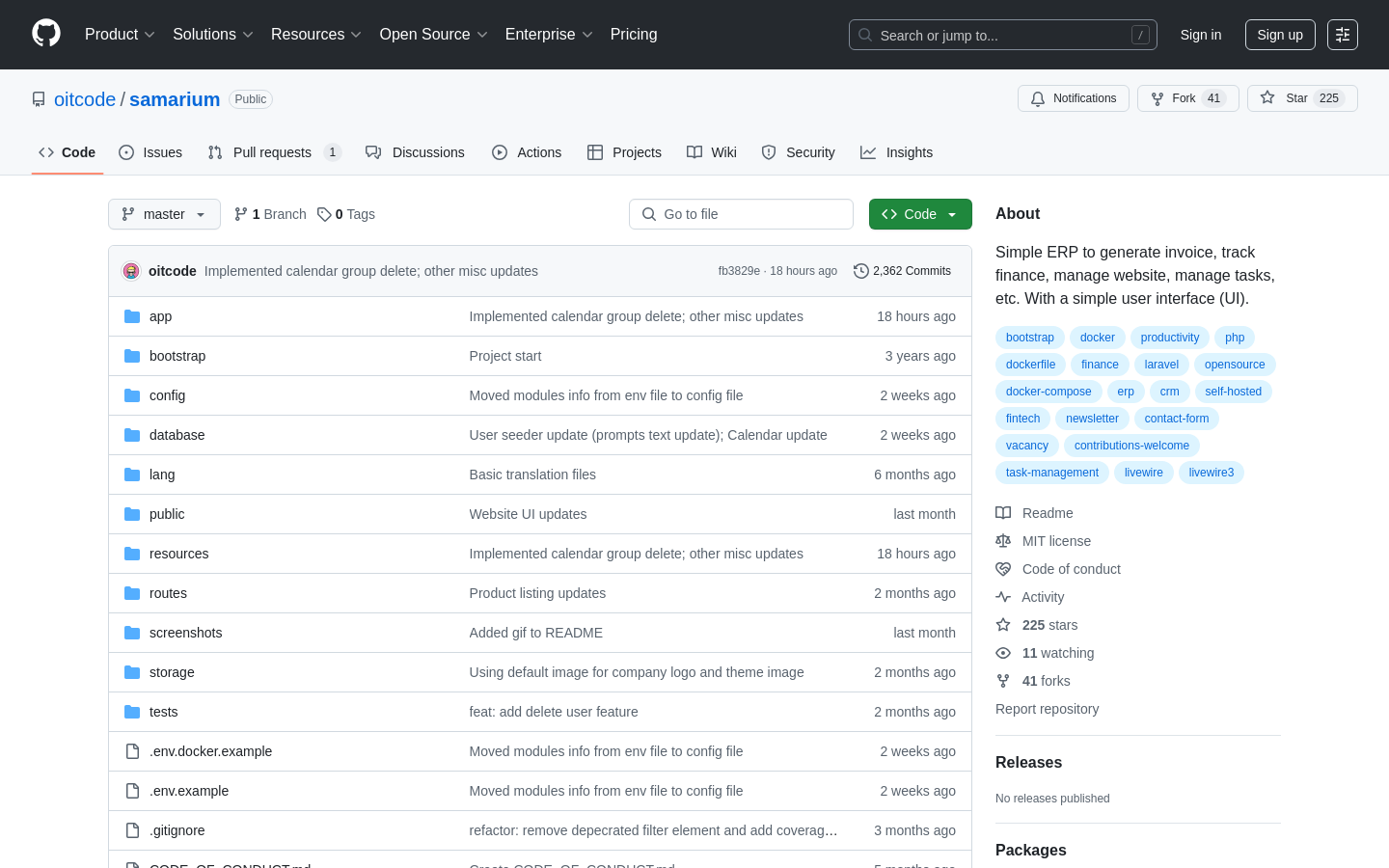Open the Pricing link
Screen dimensions: 1389x868
click(x=634, y=35)
